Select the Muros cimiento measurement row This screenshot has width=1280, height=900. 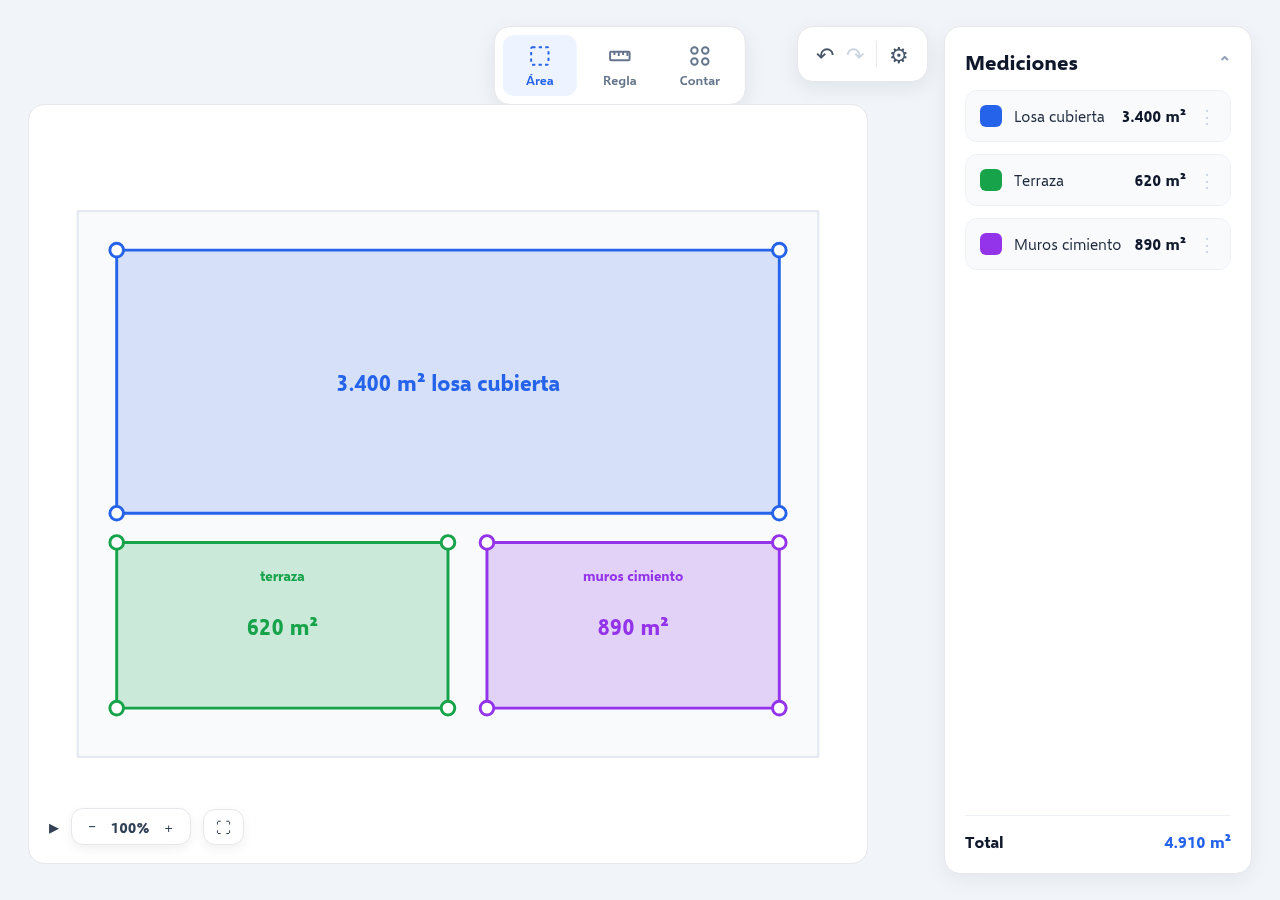point(1098,244)
